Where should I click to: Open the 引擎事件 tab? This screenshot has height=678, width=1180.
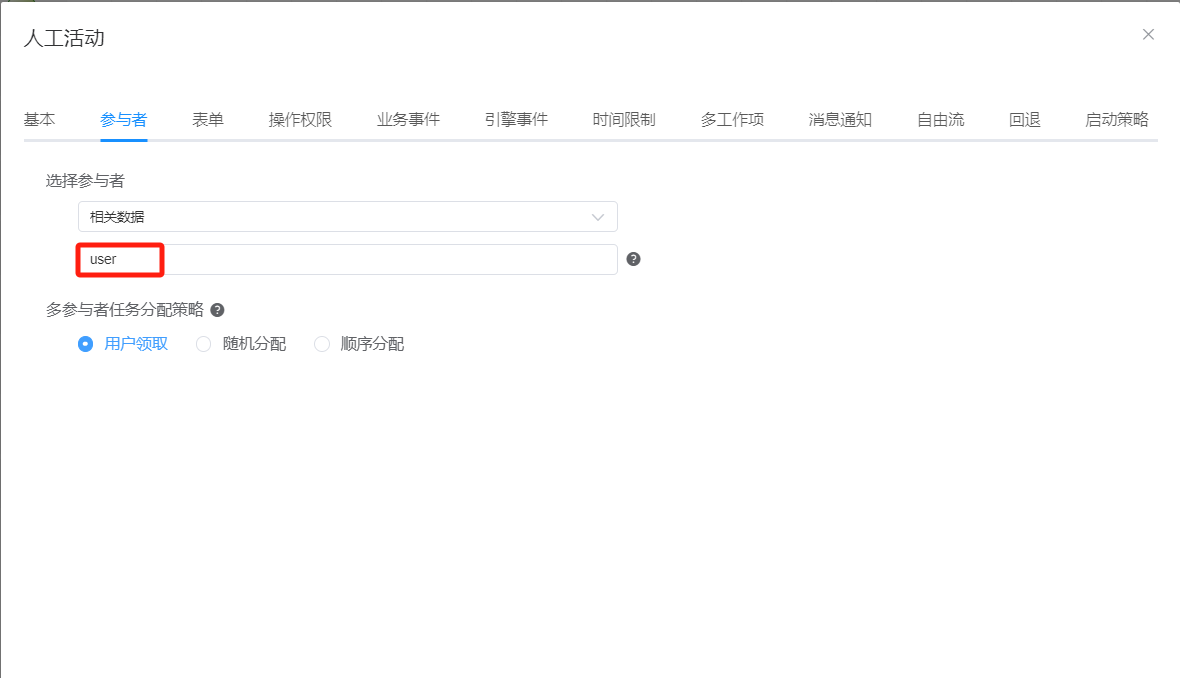click(516, 118)
